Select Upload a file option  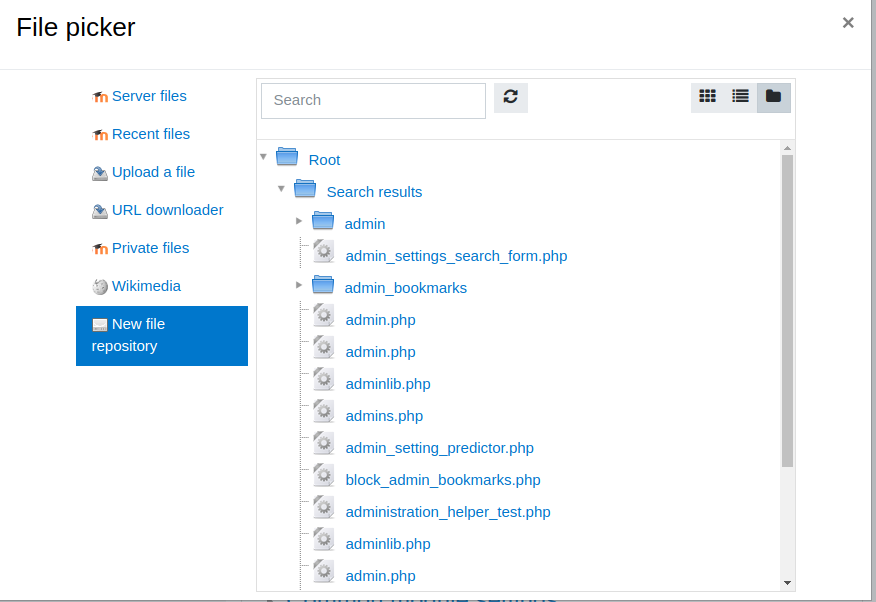[153, 172]
